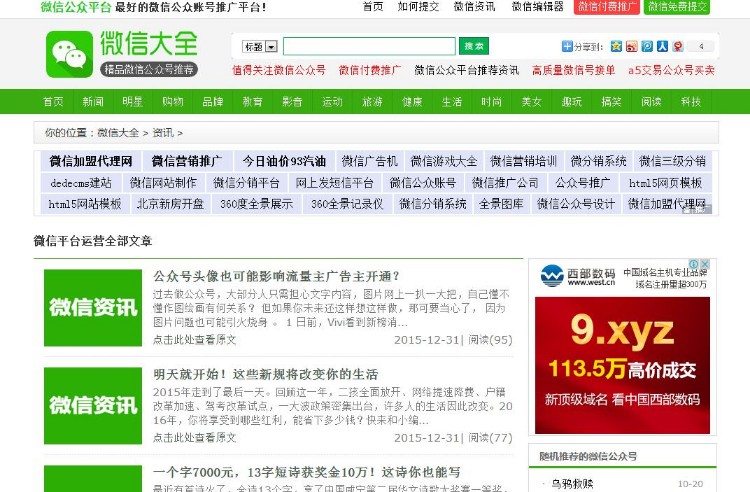Select the 美女 navigation item
This screenshot has width=750, height=492.
531,101
